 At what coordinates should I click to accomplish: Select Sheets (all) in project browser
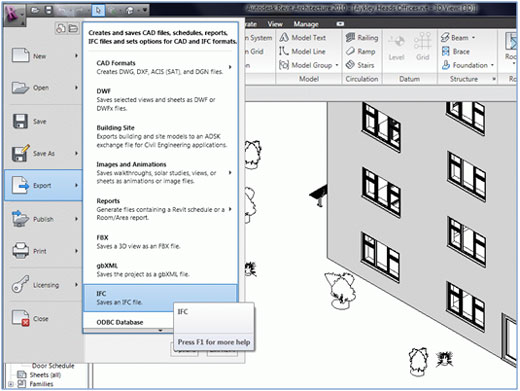[x=45, y=375]
